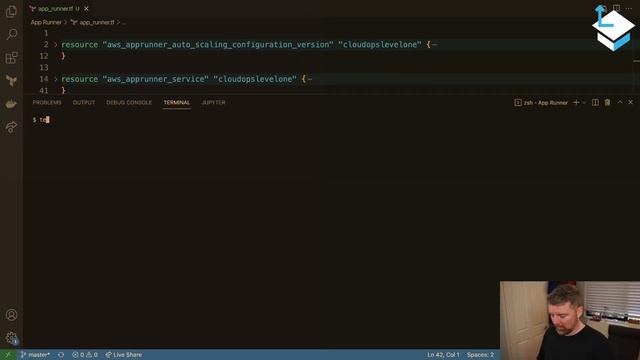Open editor More Actions ellipsis

click(629, 8)
